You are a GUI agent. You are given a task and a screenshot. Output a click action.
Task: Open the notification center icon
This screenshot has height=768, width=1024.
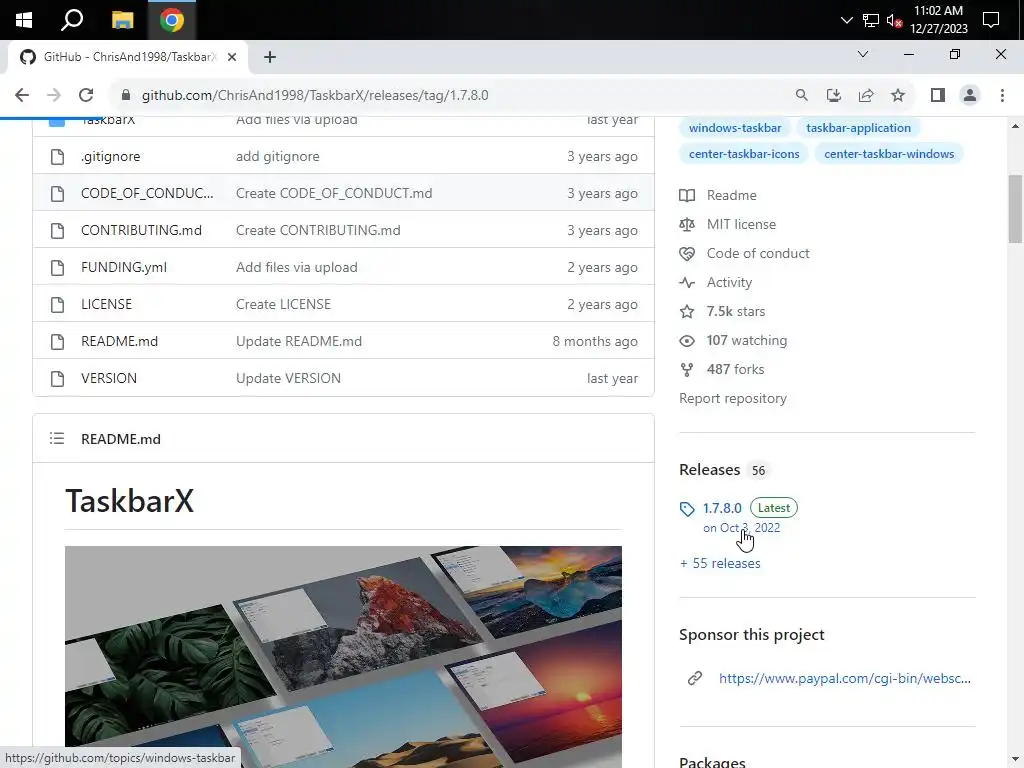[991, 20]
